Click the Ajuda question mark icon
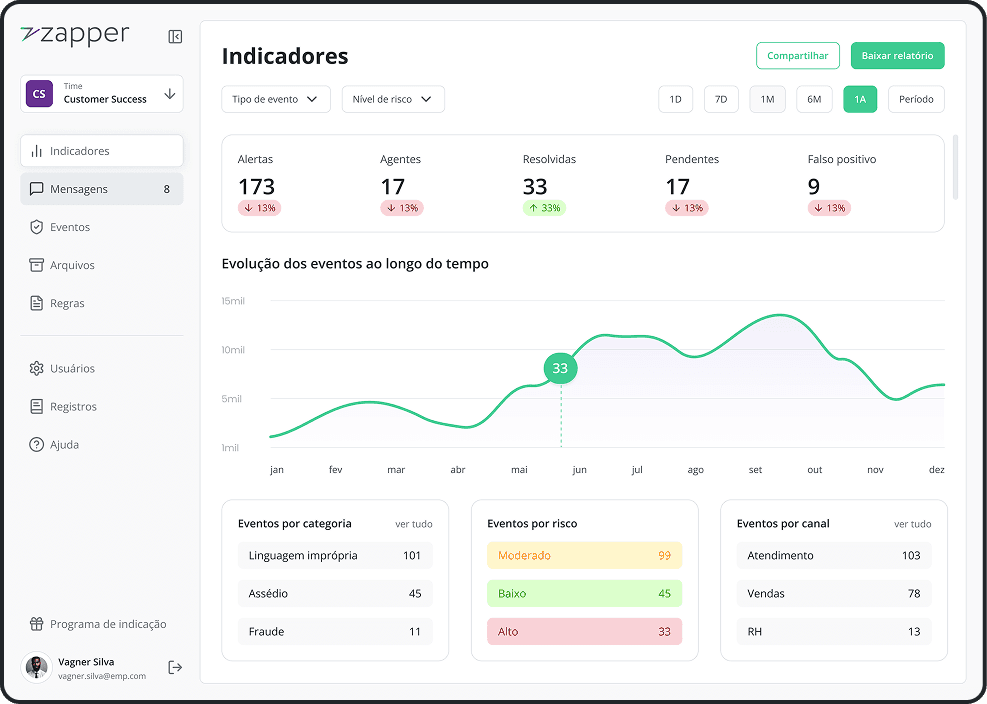 (37, 445)
